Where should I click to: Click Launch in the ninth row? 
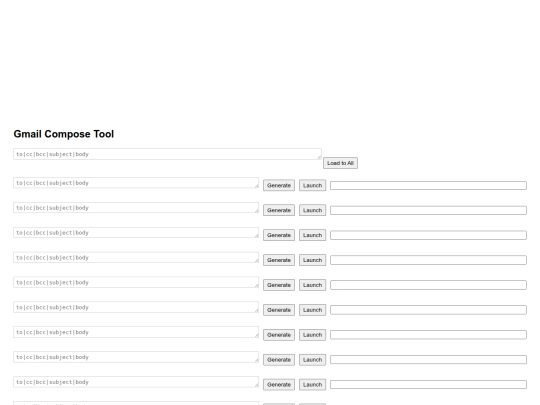(312, 385)
